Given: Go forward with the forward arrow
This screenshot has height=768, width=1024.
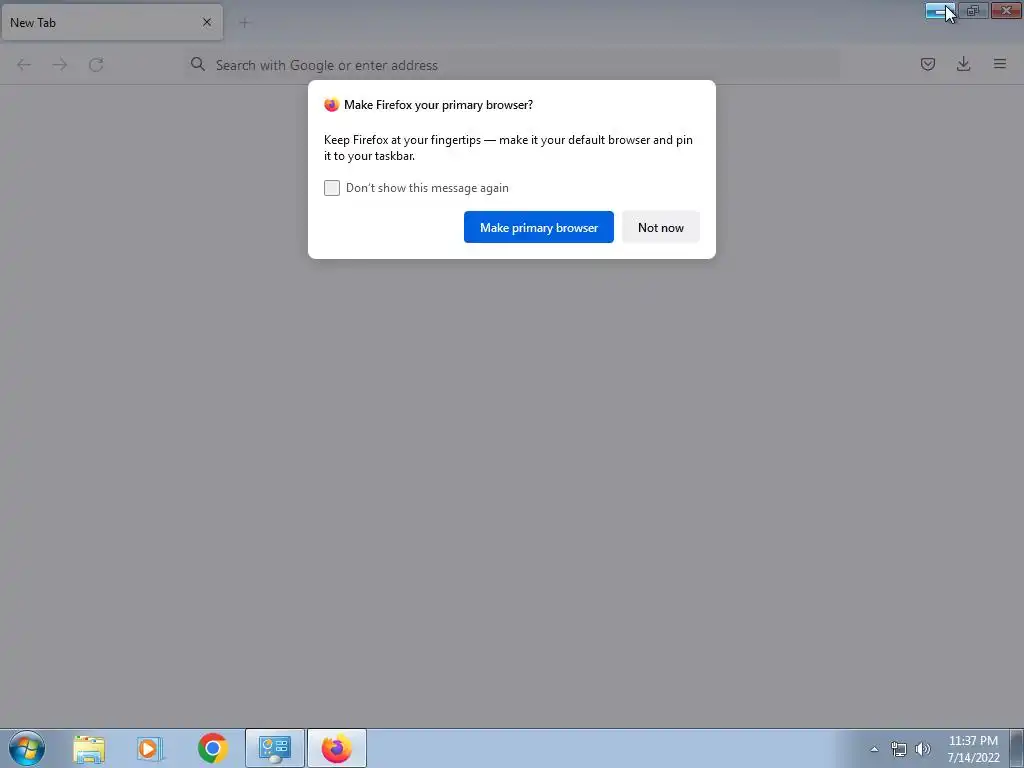Looking at the screenshot, I should [59, 65].
